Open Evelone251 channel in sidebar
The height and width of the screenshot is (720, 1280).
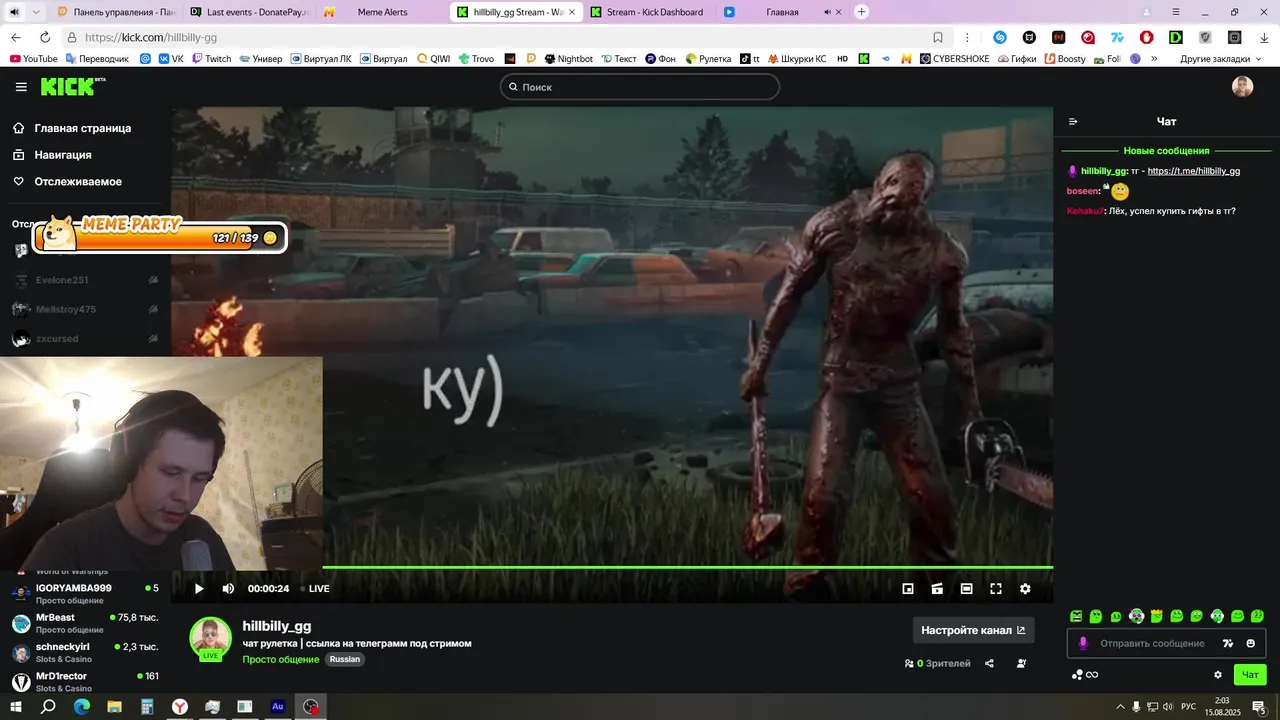pos(85,280)
